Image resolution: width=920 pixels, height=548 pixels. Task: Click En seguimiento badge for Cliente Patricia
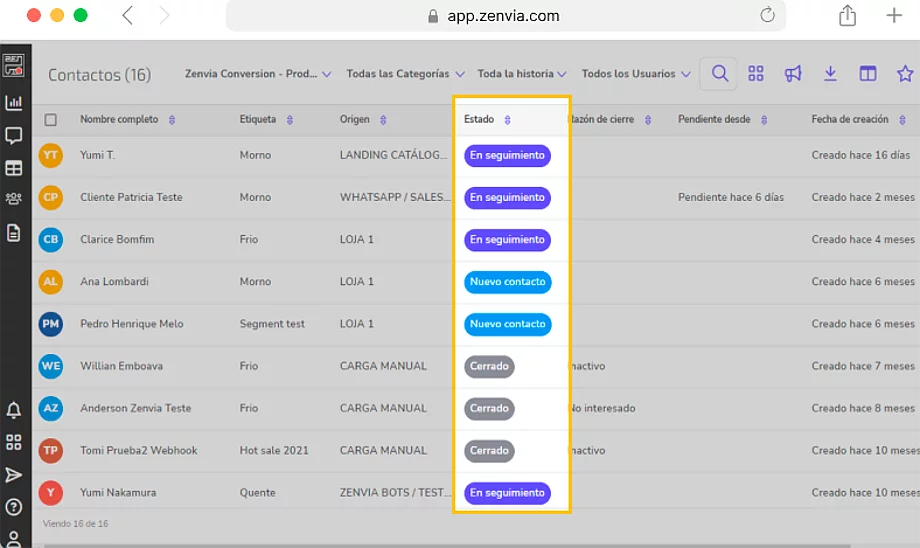tap(508, 198)
